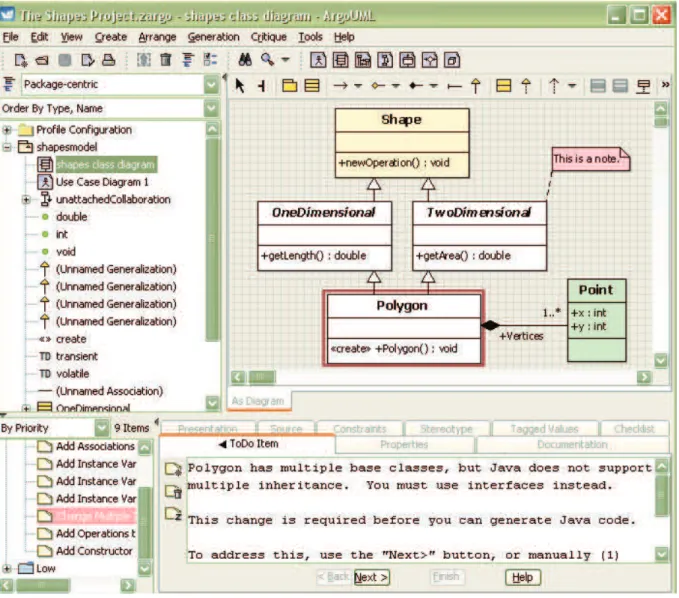Collapse the shapesmodel tree node

pyautogui.click(x=7, y=147)
